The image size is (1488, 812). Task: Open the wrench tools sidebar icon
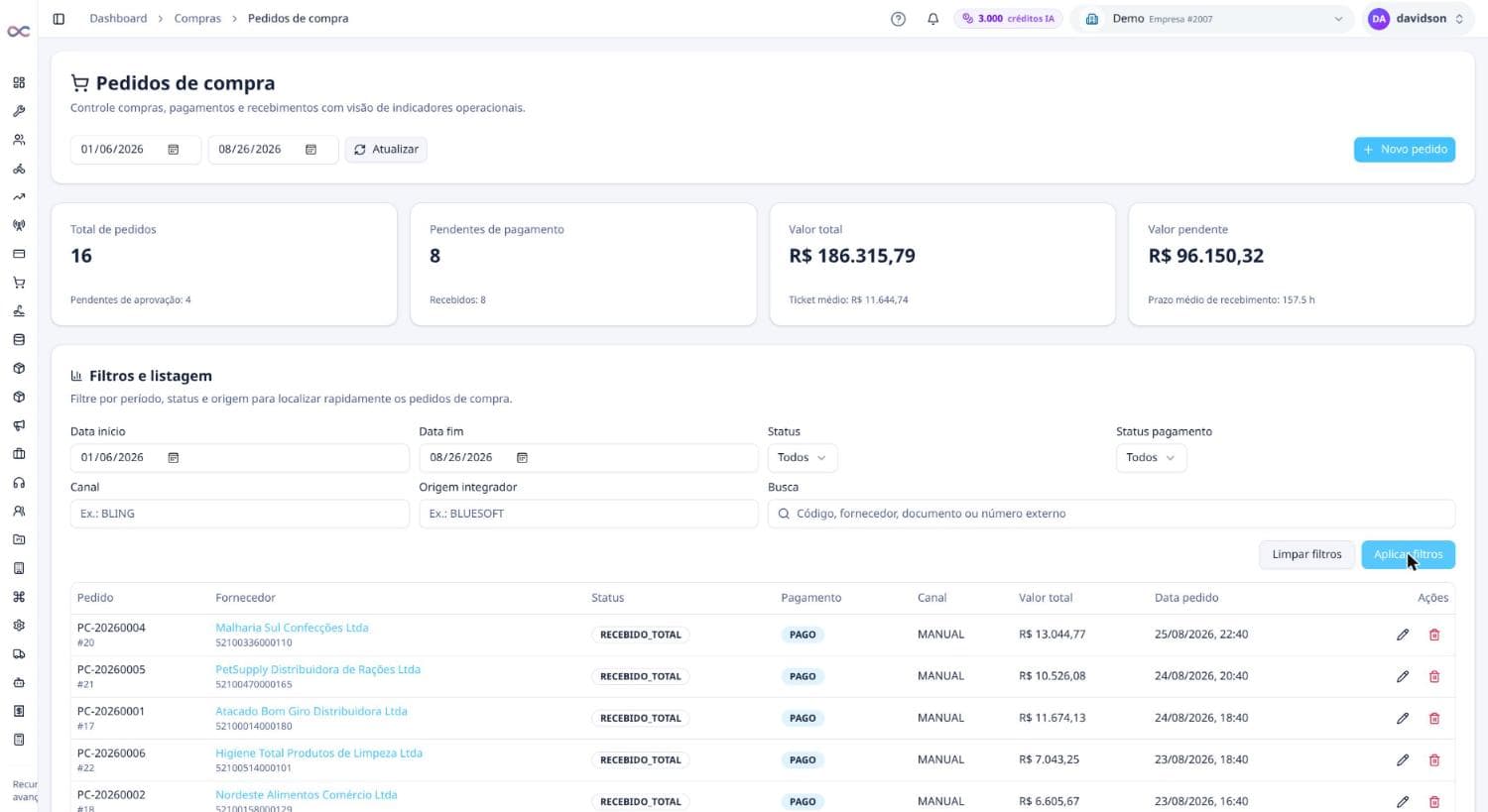point(19,111)
